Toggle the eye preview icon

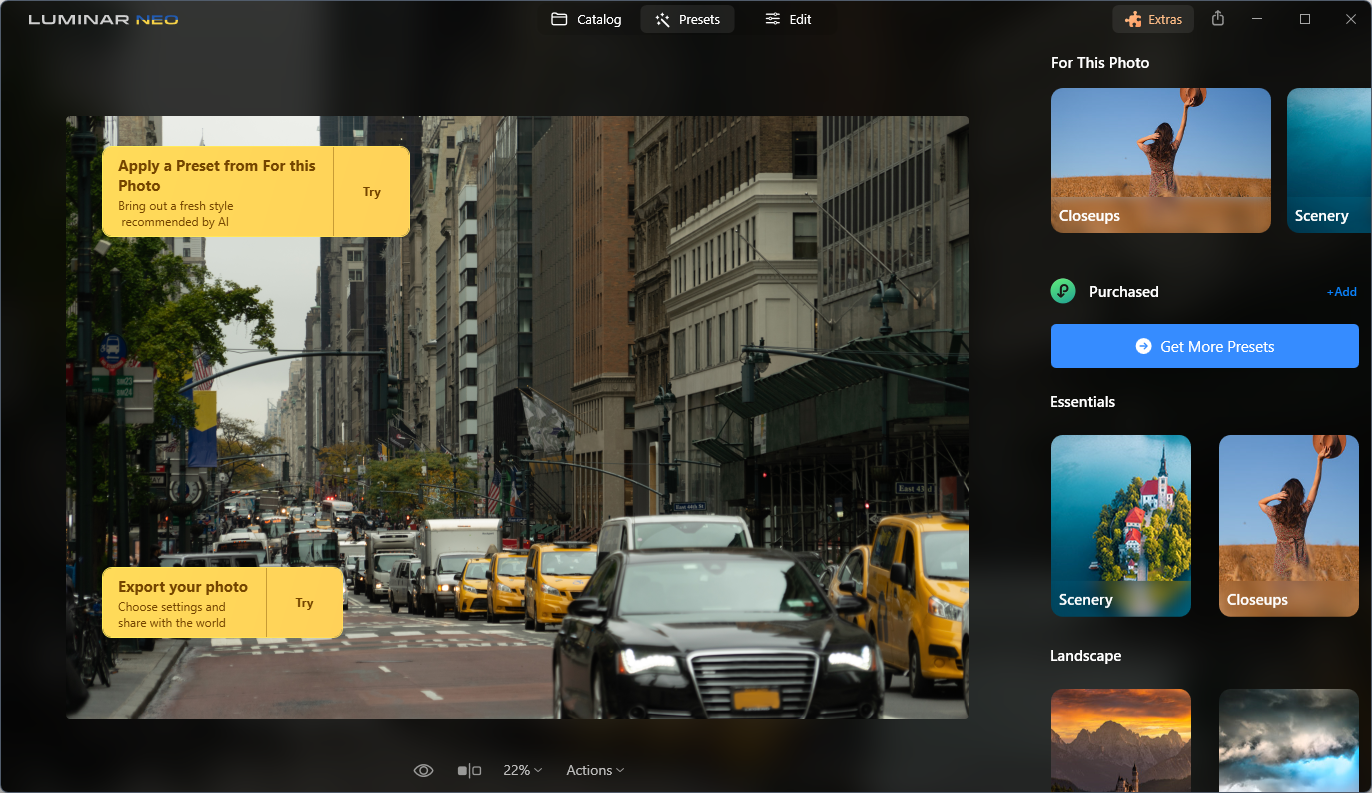coord(423,770)
